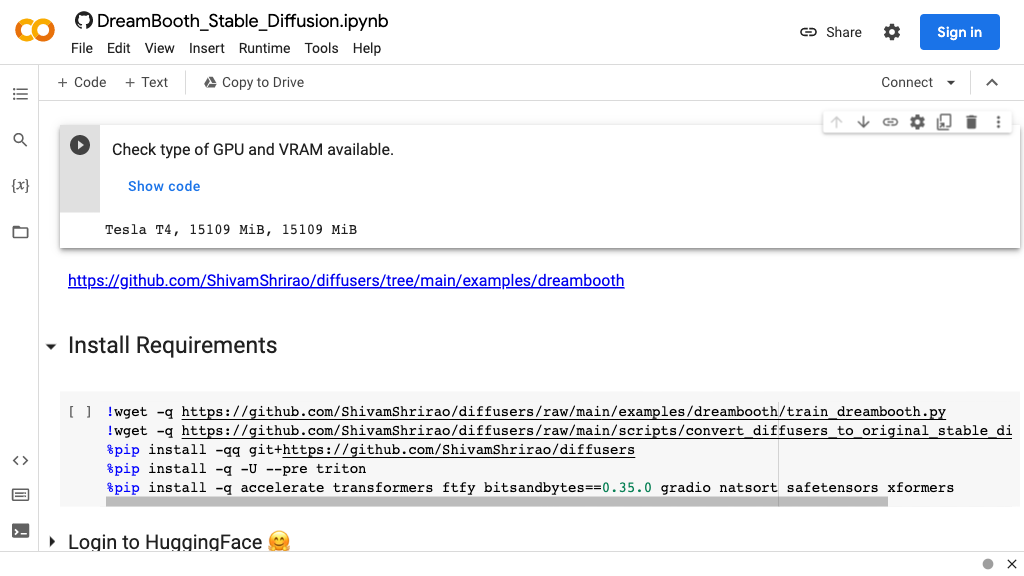Collapse the header with chevron
This screenshot has height=576, width=1024.
click(992, 83)
